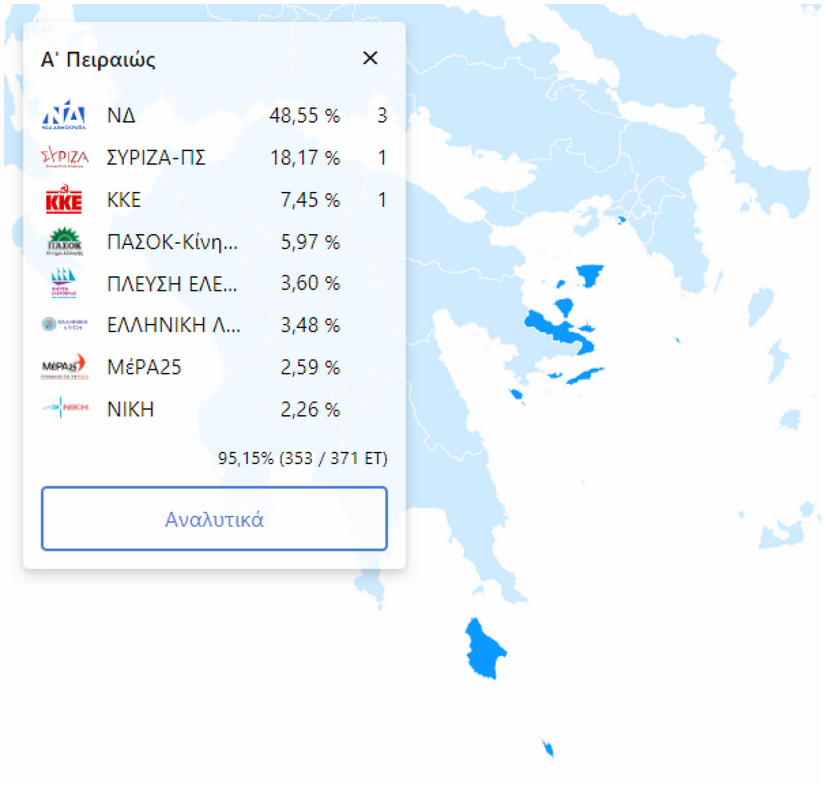Select the highlighted Crete region on map
825x788 pixels.
pyautogui.click(x=484, y=650)
